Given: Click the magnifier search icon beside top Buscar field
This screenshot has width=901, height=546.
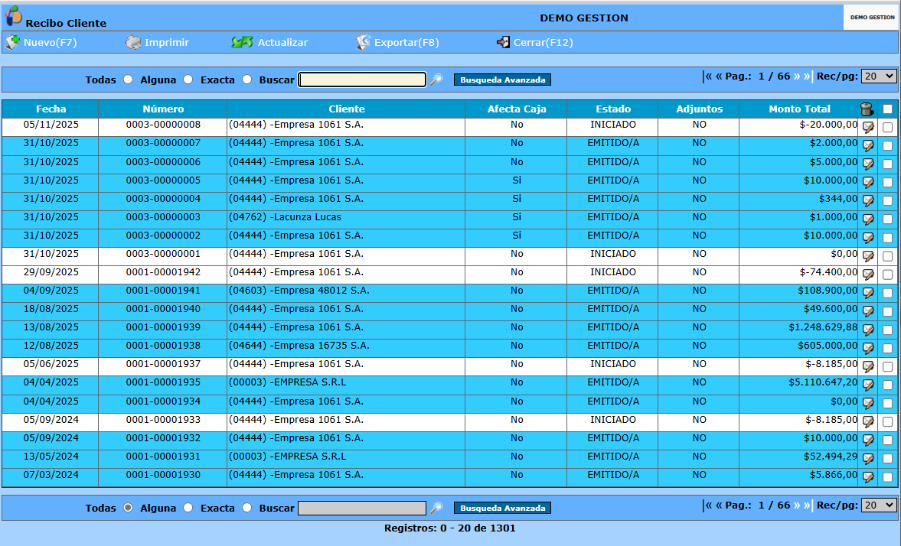Looking at the screenshot, I should 437,79.
